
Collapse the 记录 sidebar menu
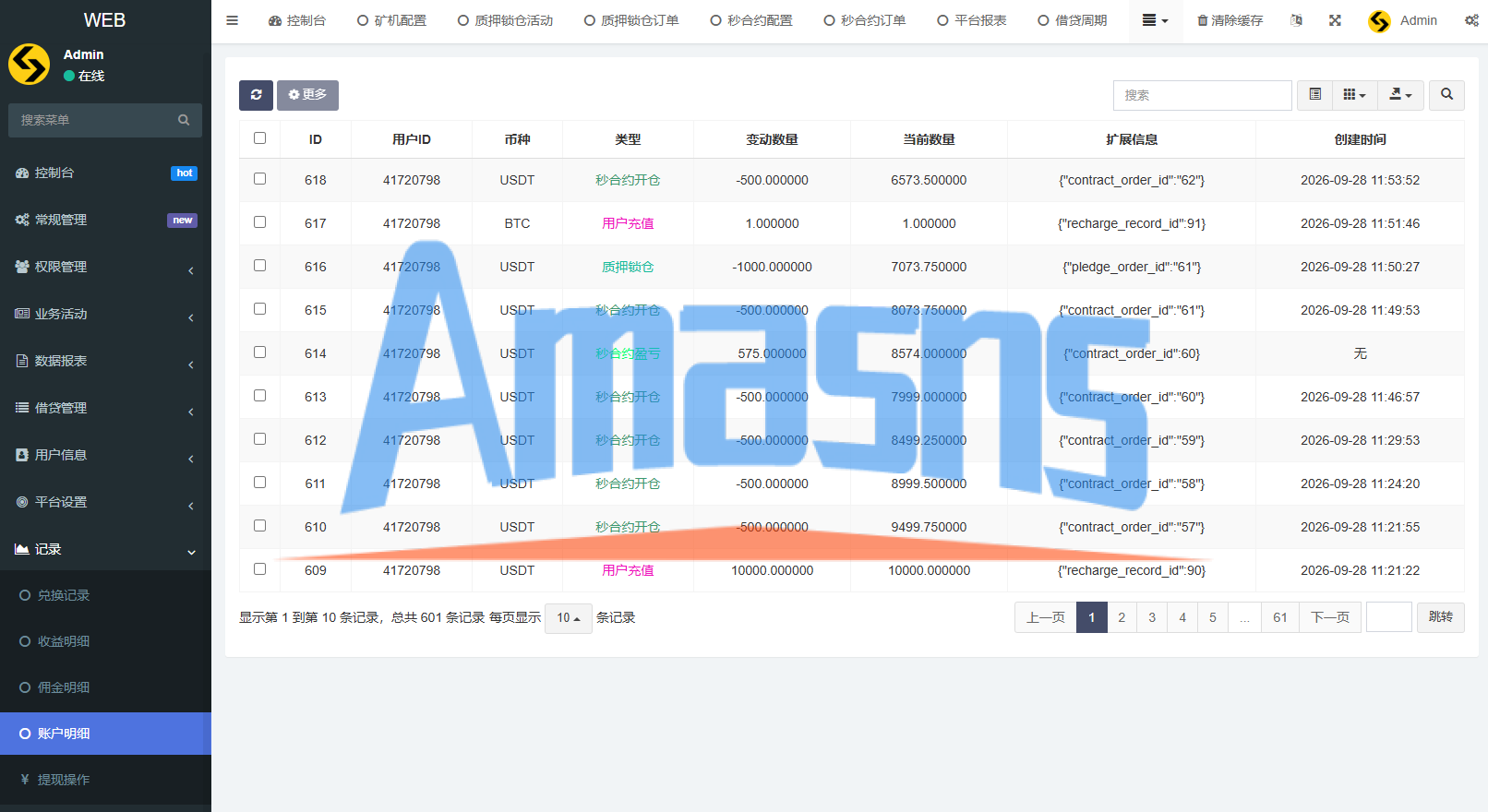tap(106, 549)
